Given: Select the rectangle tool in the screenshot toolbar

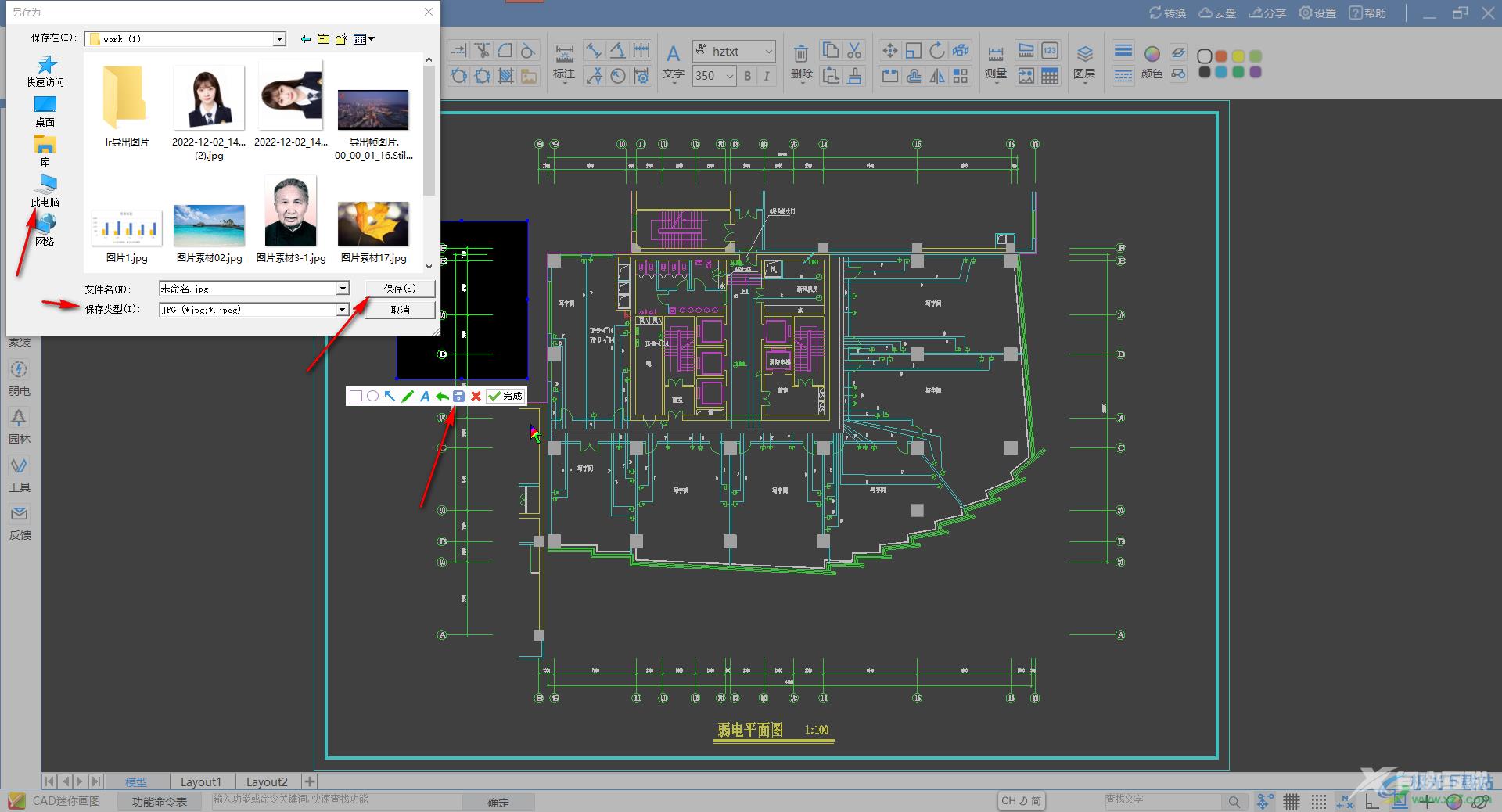Looking at the screenshot, I should (x=355, y=397).
